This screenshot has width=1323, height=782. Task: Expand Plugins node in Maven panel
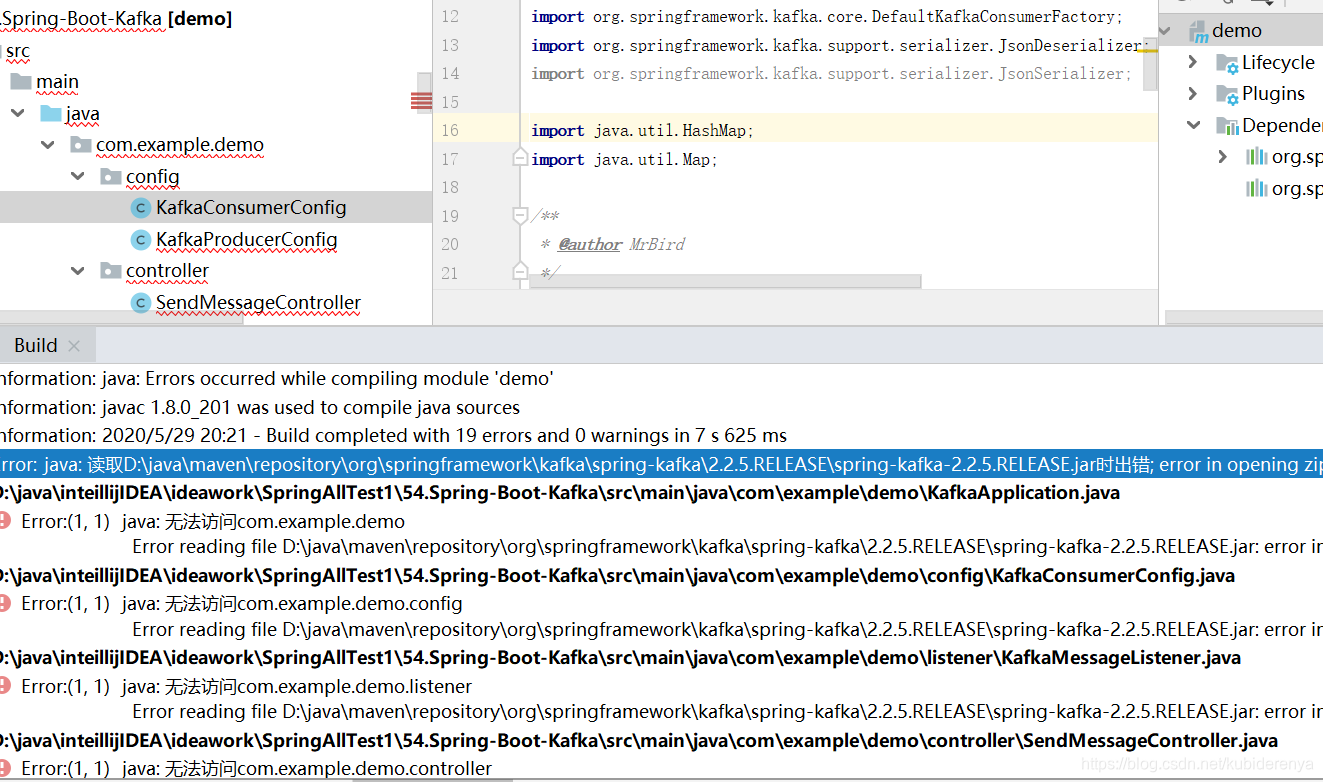(x=1192, y=93)
